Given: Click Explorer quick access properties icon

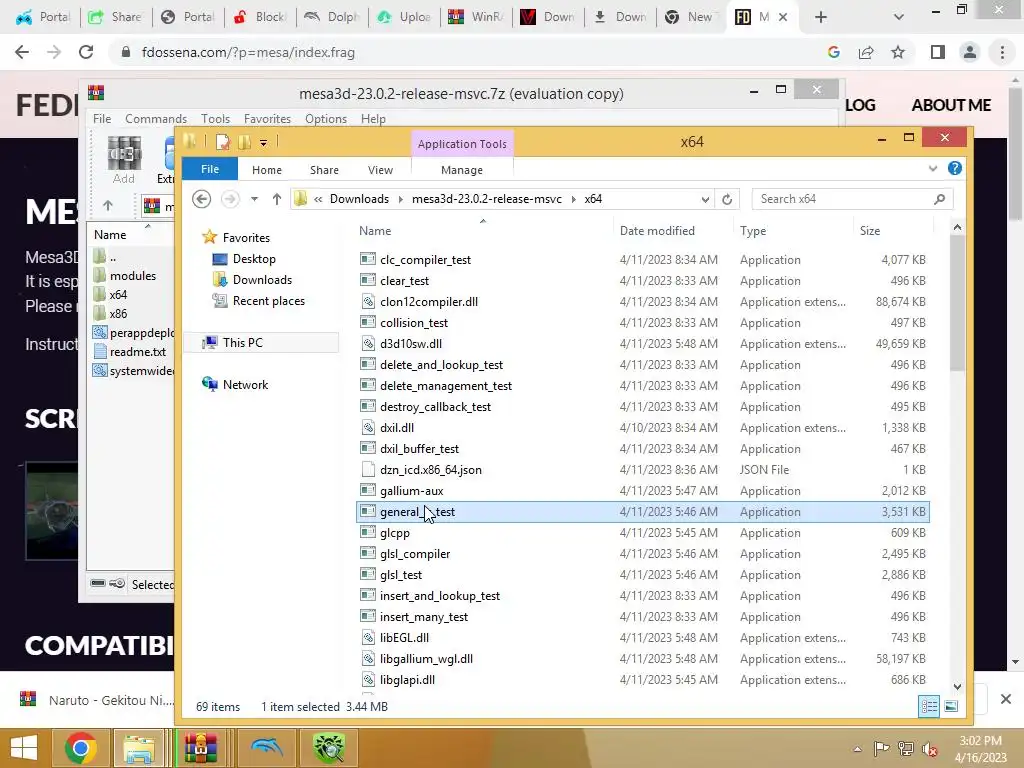Looking at the screenshot, I should coord(223,142).
